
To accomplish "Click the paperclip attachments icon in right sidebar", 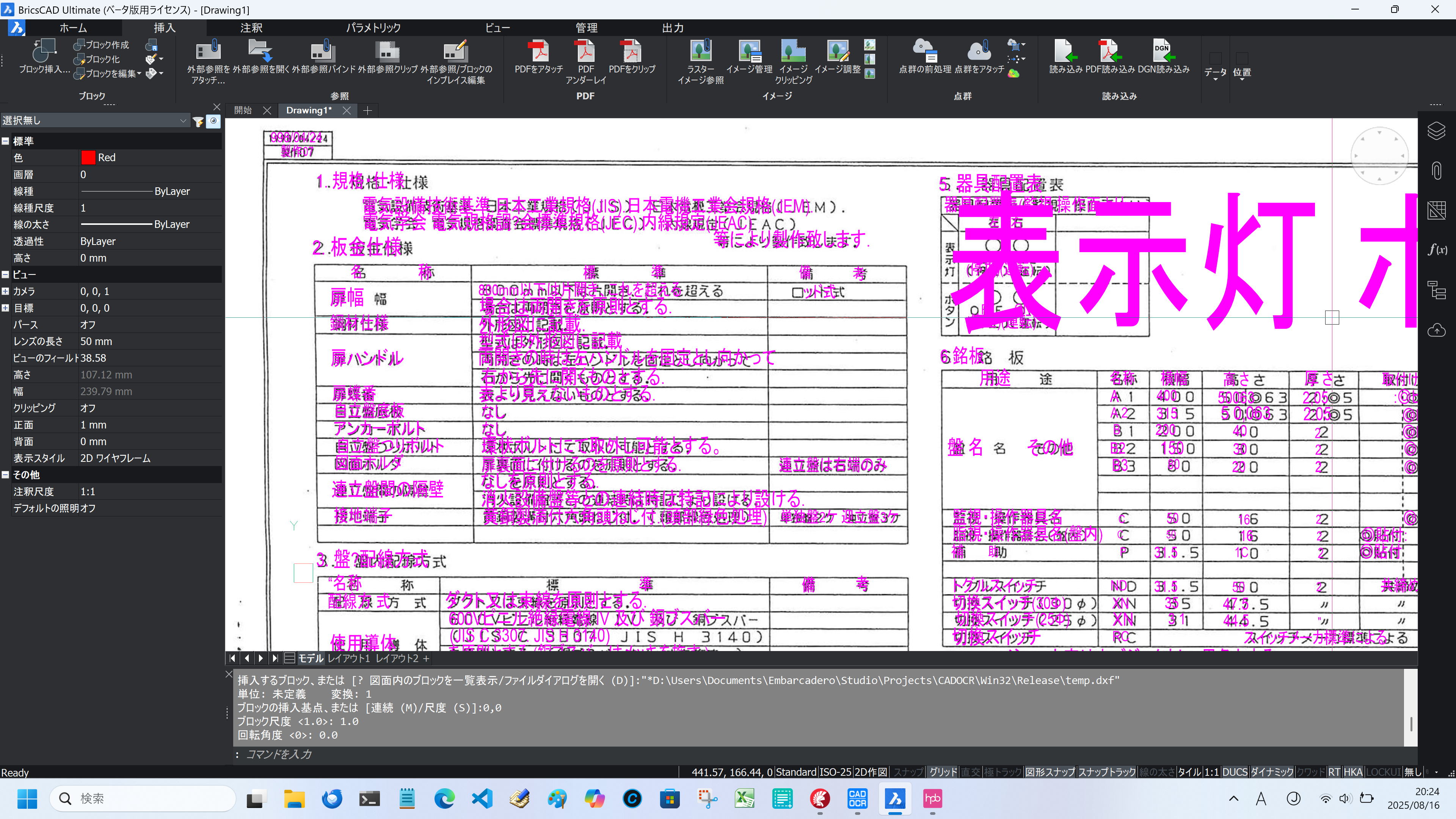I will click(1436, 171).
